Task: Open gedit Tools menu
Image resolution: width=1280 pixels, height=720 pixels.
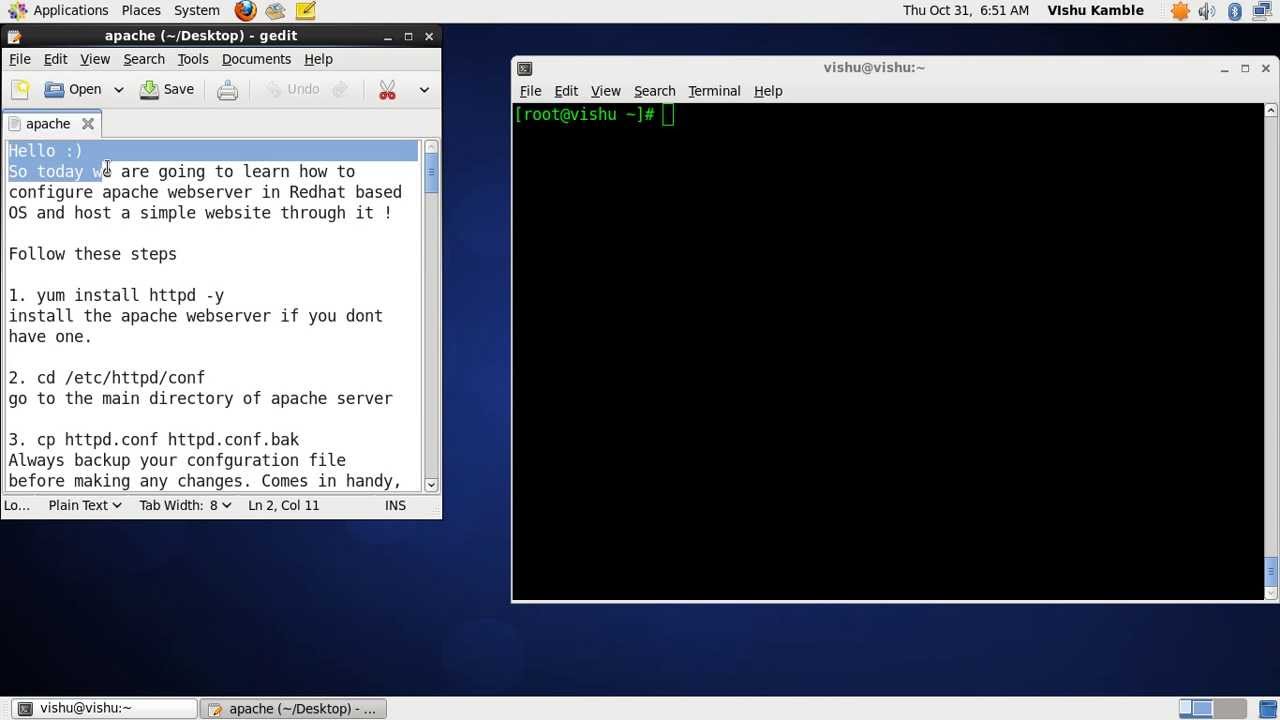Action: [193, 59]
